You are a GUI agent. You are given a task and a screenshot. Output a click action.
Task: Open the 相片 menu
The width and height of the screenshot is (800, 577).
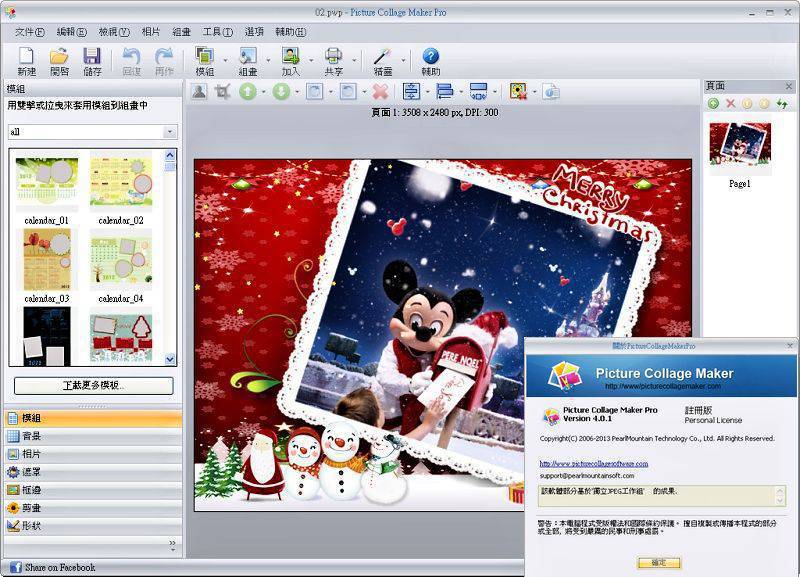(x=151, y=32)
